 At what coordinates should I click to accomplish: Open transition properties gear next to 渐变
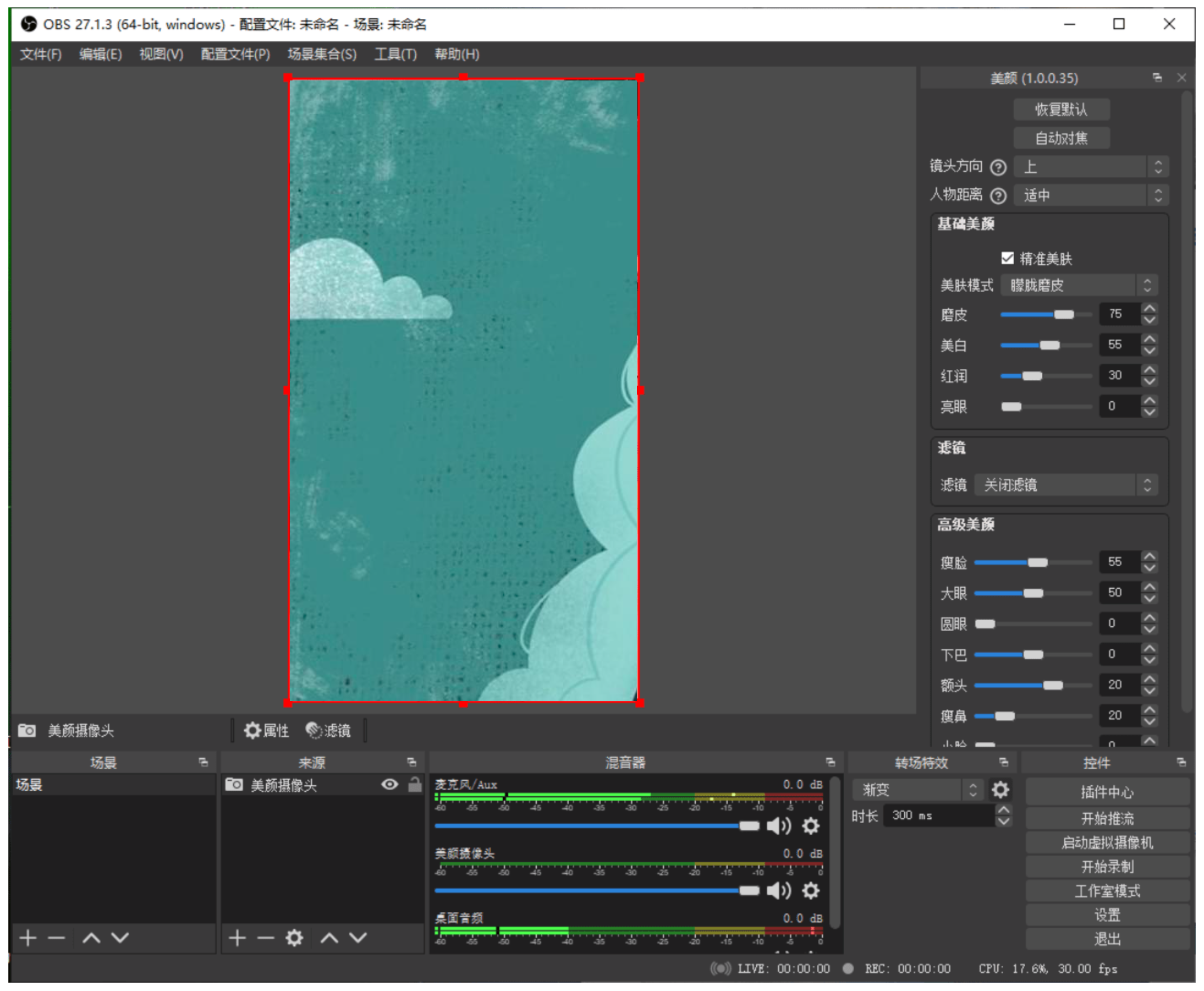point(1000,790)
